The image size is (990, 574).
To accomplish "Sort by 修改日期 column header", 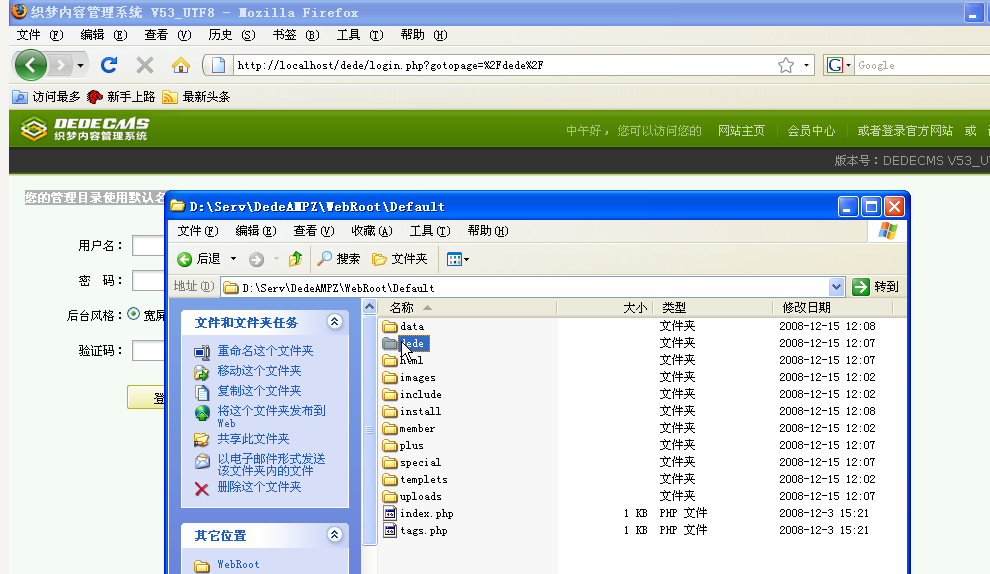I will point(832,308).
